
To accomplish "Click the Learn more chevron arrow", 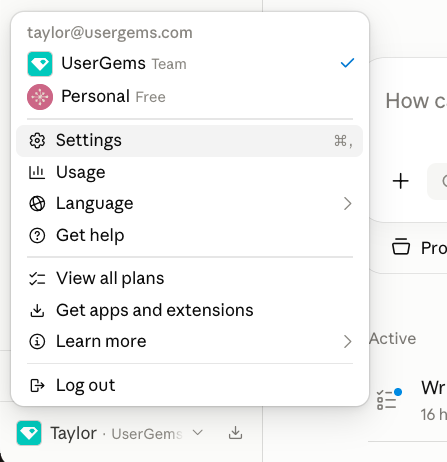I will point(347,341).
